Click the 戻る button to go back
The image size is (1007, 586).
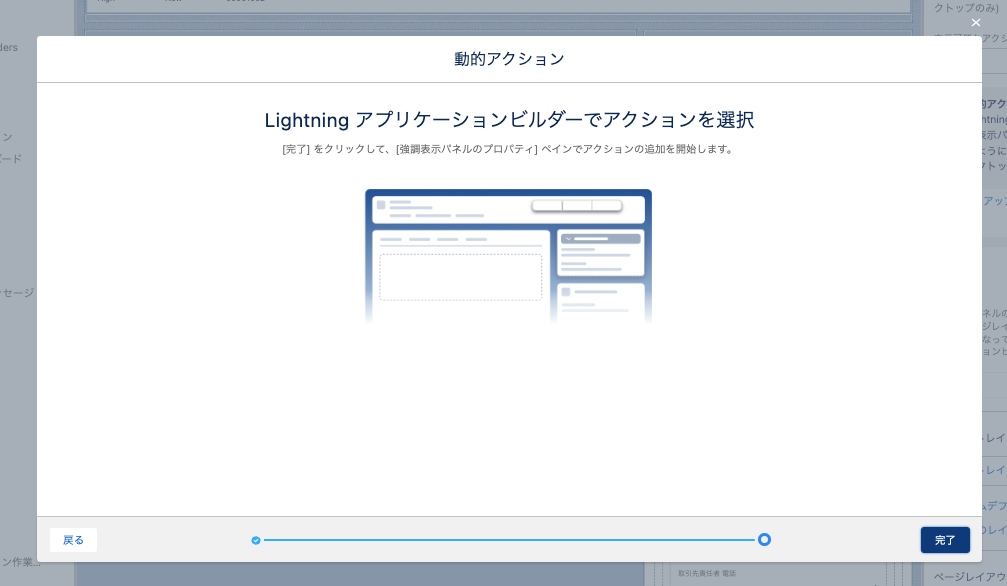pos(72,540)
